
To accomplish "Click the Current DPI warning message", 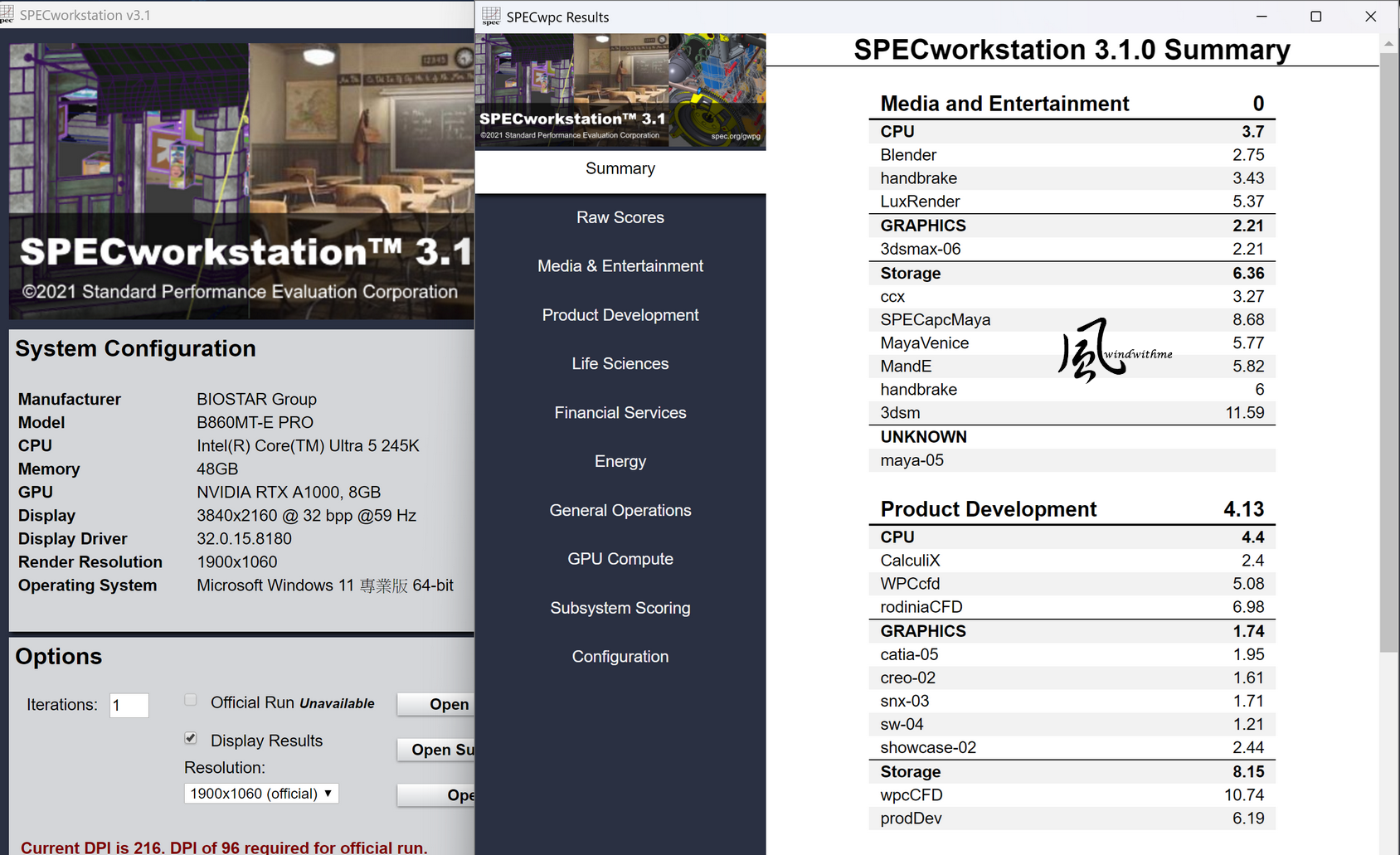I will coord(224,847).
